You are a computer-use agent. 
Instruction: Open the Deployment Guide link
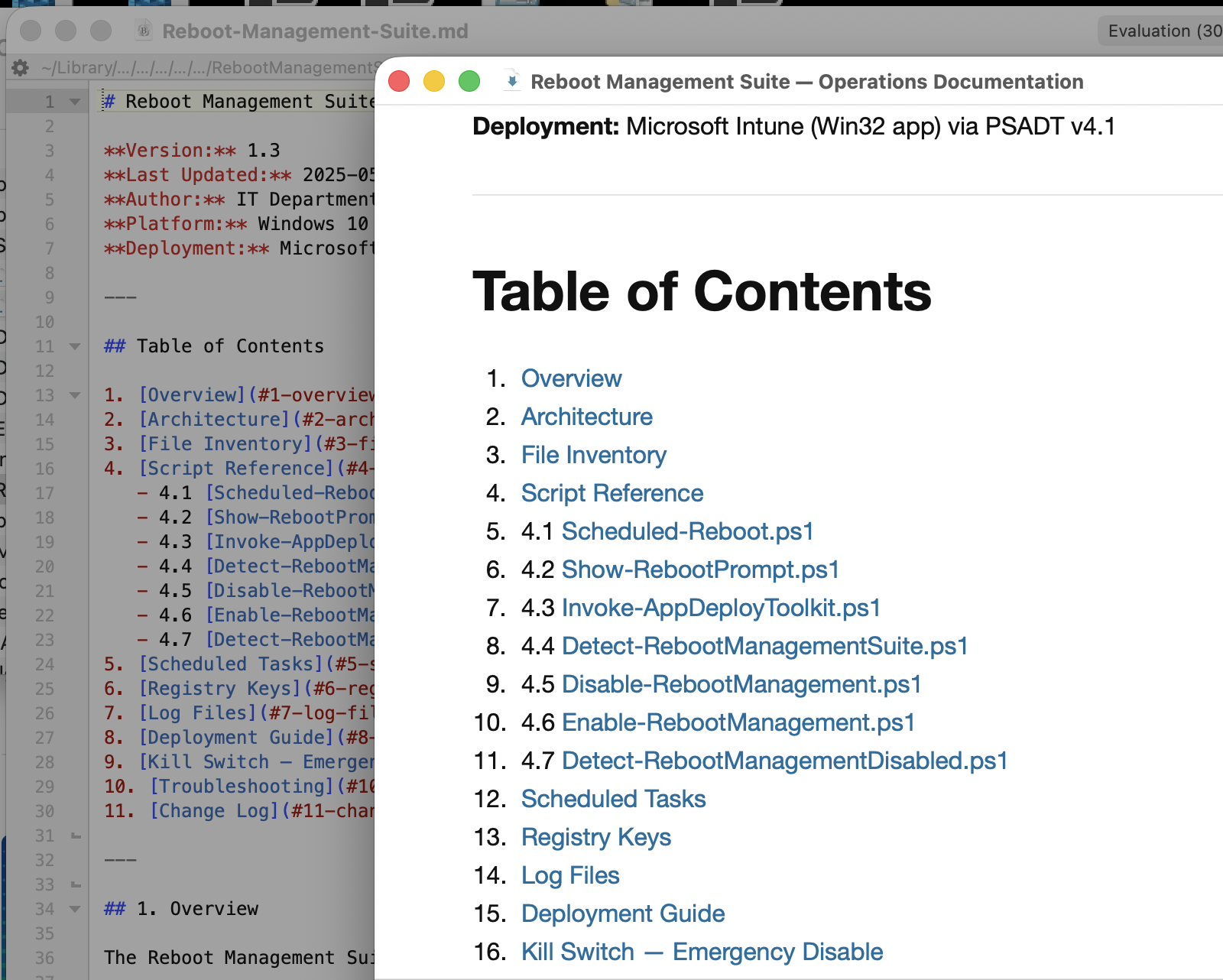(x=622, y=913)
